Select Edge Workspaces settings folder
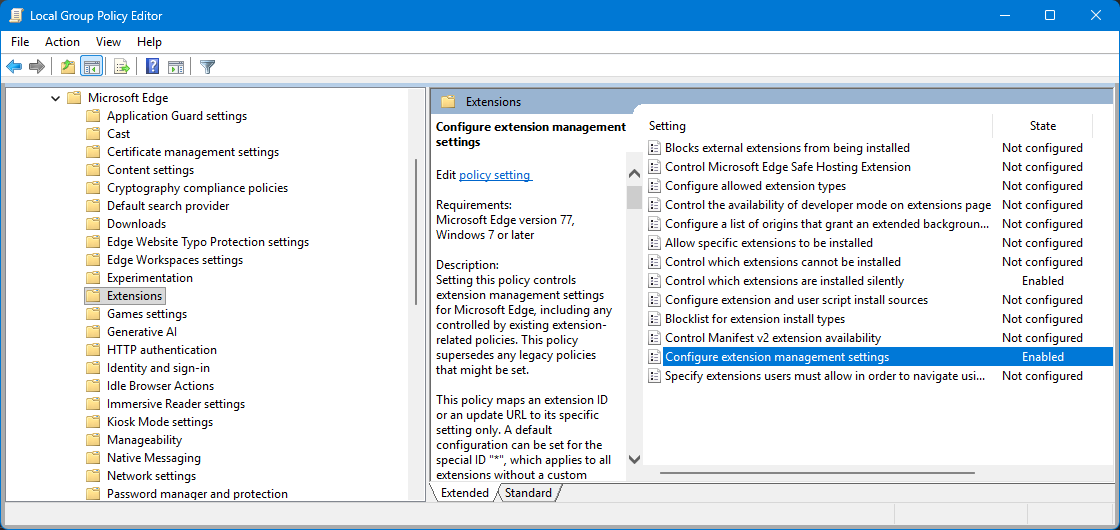1120x530 pixels. click(175, 260)
